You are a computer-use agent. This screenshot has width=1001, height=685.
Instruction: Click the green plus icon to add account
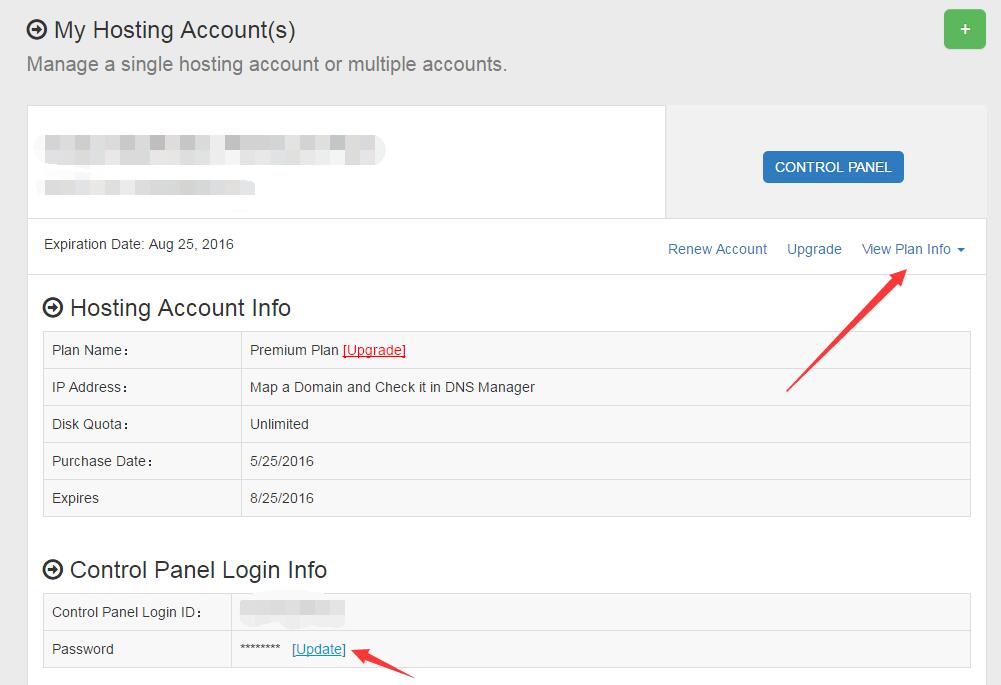click(963, 30)
